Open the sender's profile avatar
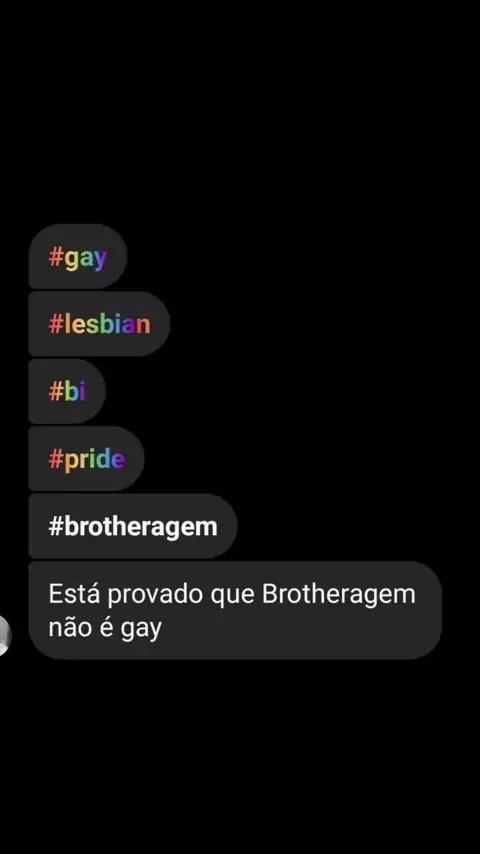The width and height of the screenshot is (480, 854). [5, 636]
